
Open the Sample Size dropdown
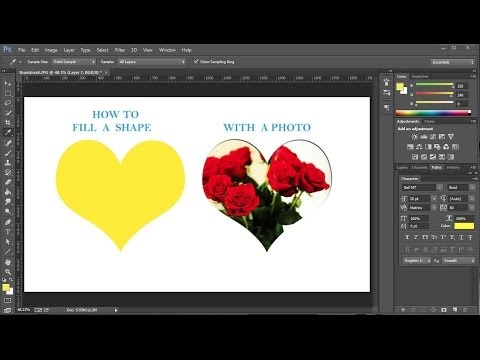click(x=74, y=62)
